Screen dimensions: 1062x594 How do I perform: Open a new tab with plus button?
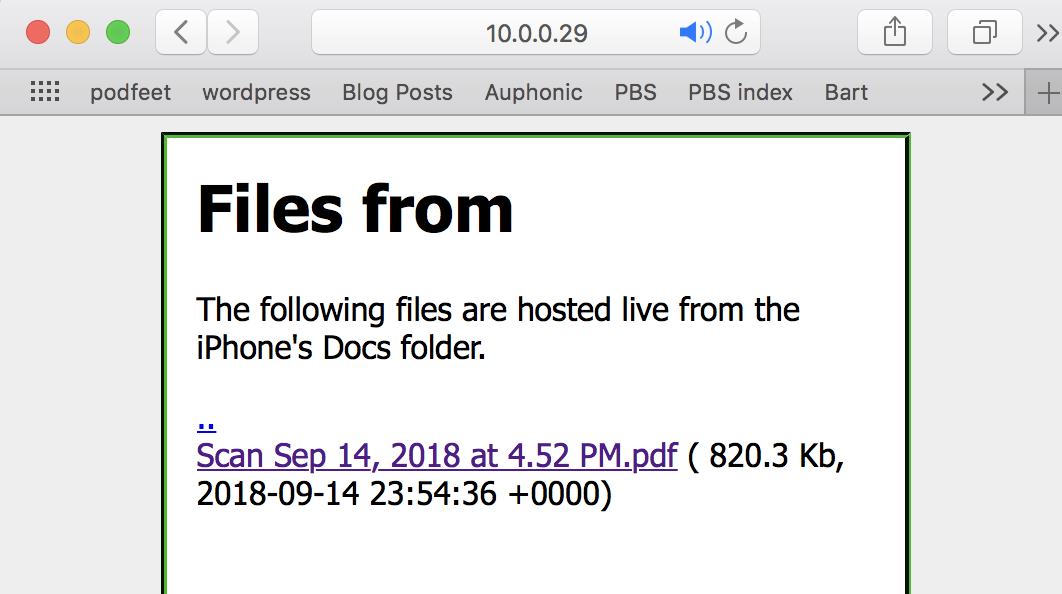pos(1048,93)
